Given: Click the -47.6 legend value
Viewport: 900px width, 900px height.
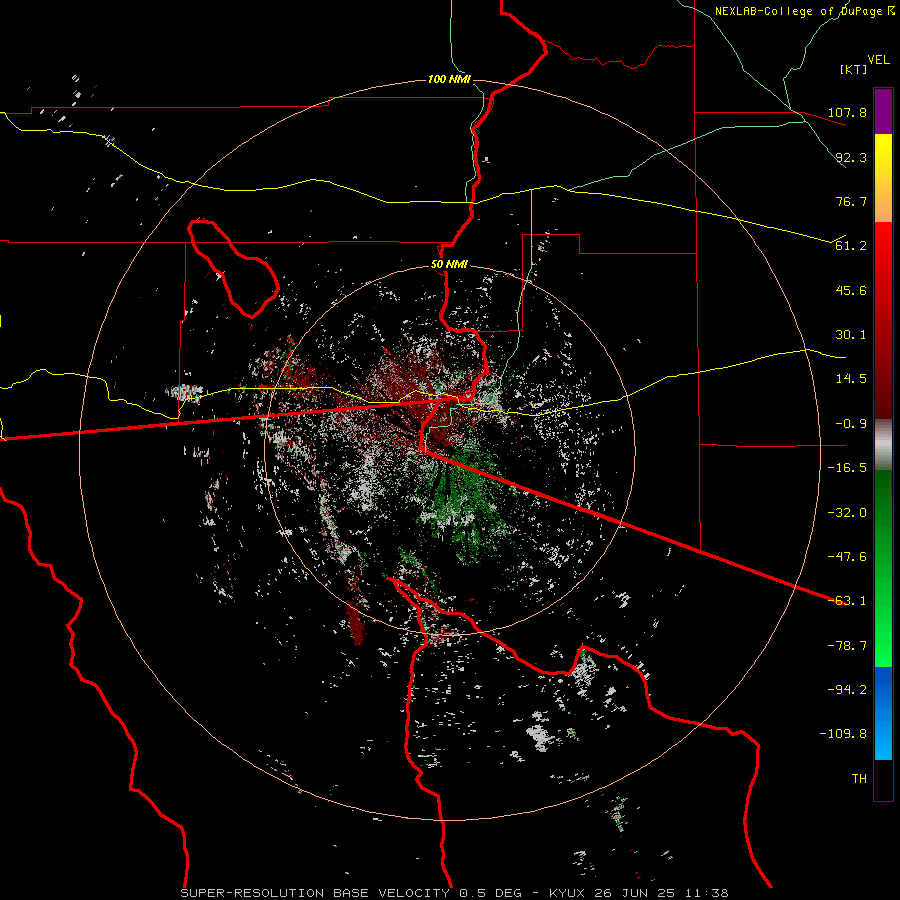Looking at the screenshot, I should (x=847, y=557).
